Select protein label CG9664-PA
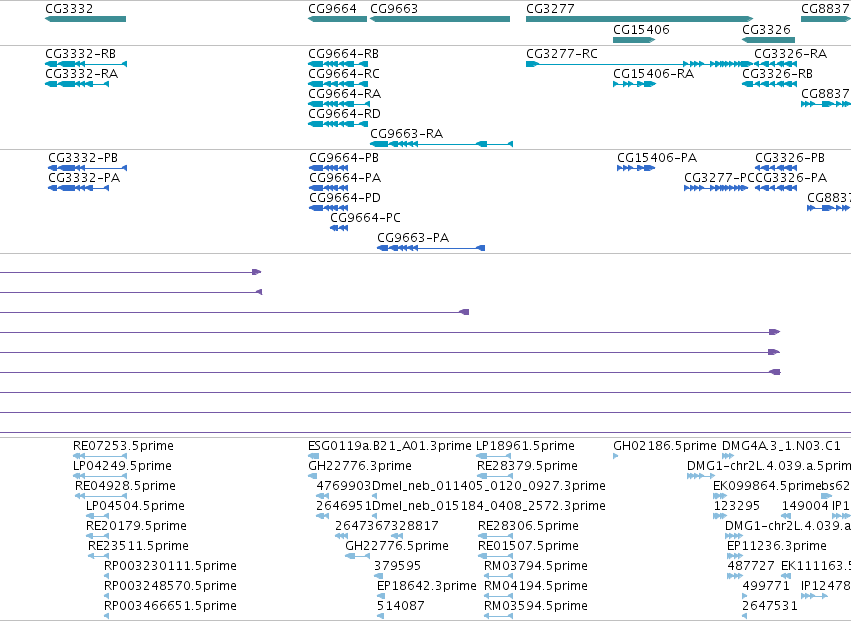This screenshot has width=851, height=621. click(x=345, y=178)
